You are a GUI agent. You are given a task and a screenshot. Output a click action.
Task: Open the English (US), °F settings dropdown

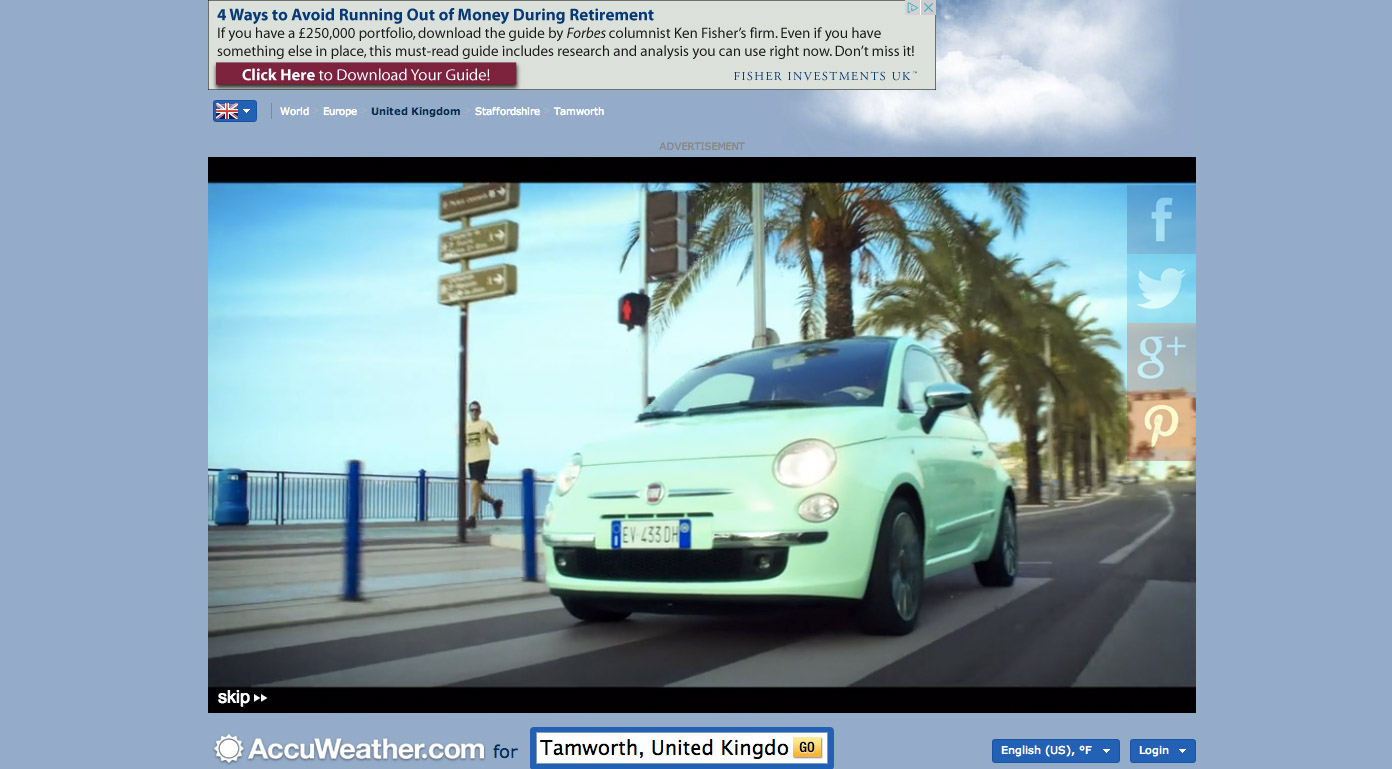(1056, 750)
